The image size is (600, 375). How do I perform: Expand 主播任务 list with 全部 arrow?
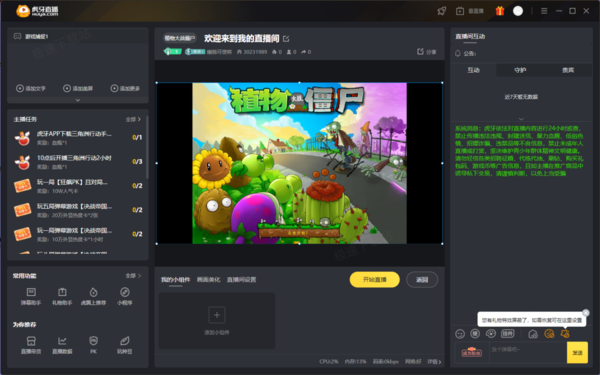pyautogui.click(x=133, y=119)
